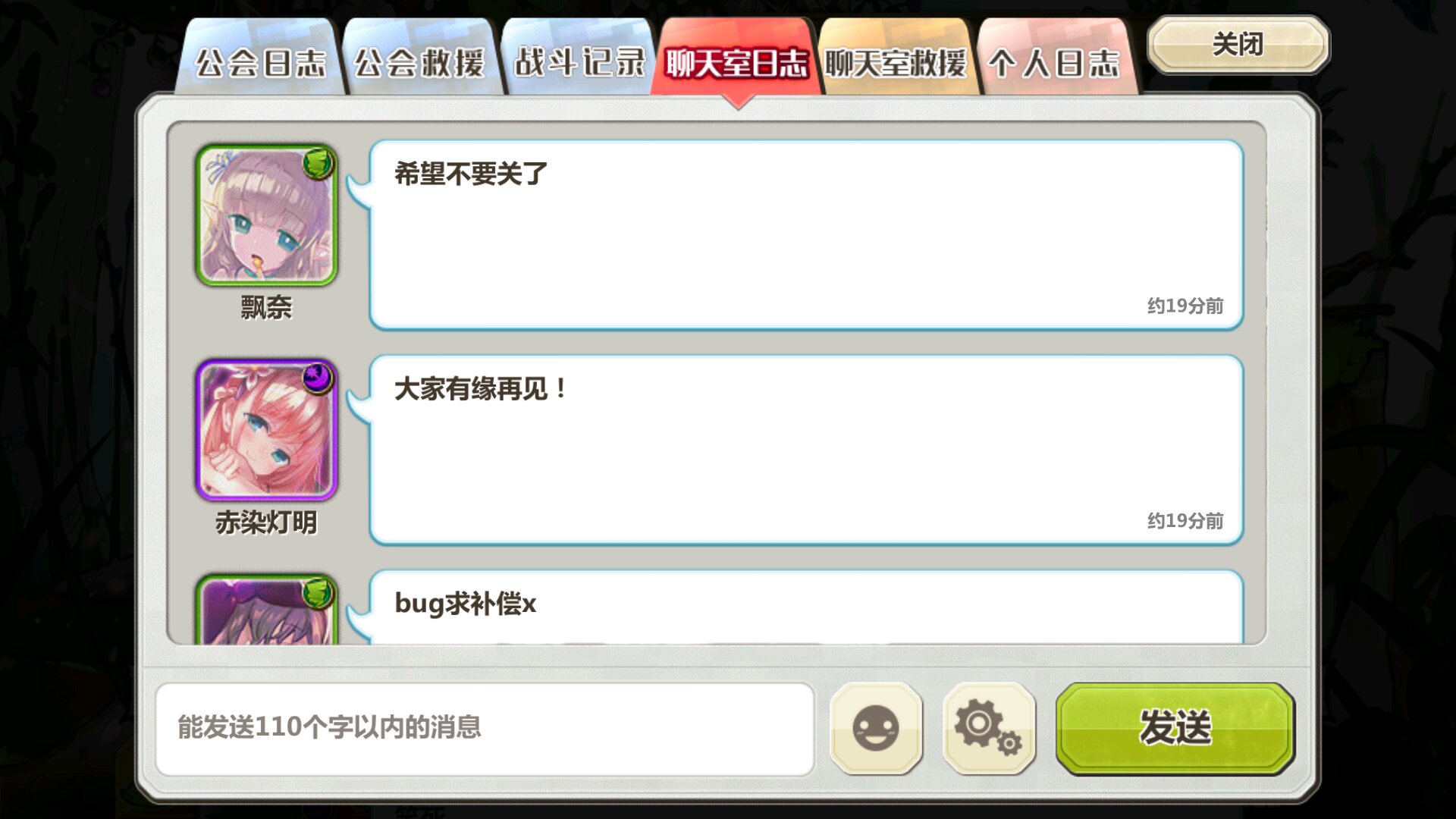Screen dimensions: 1456x819
Task: Select message bubble bug求补偿x
Action: click(806, 607)
